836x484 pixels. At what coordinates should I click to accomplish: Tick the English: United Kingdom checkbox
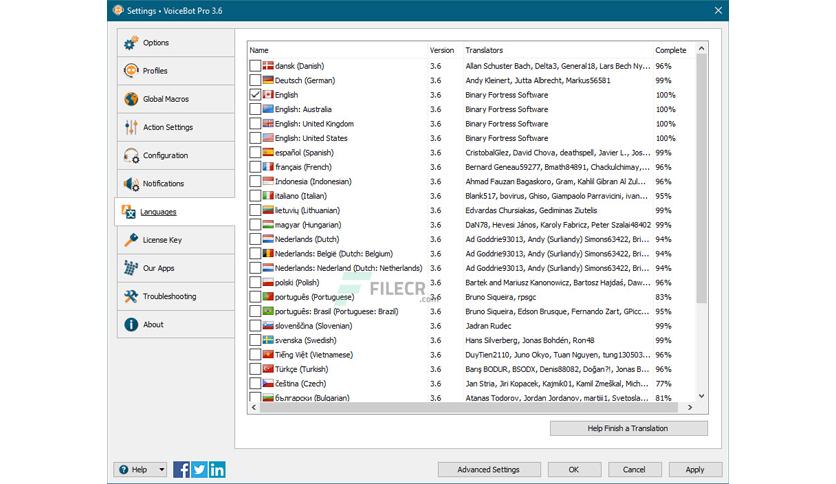[255, 124]
